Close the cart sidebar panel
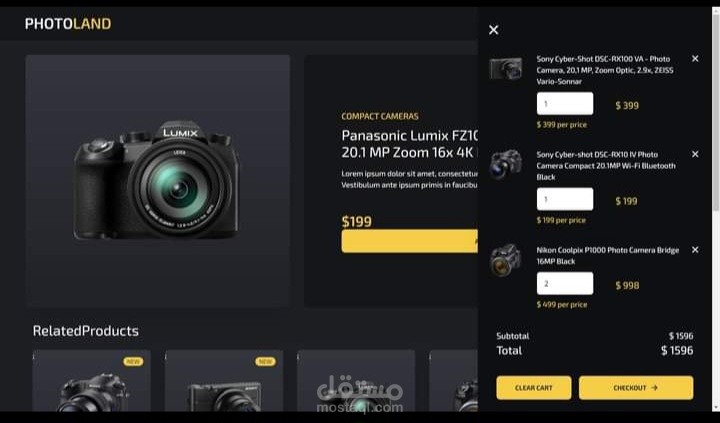 coord(494,30)
